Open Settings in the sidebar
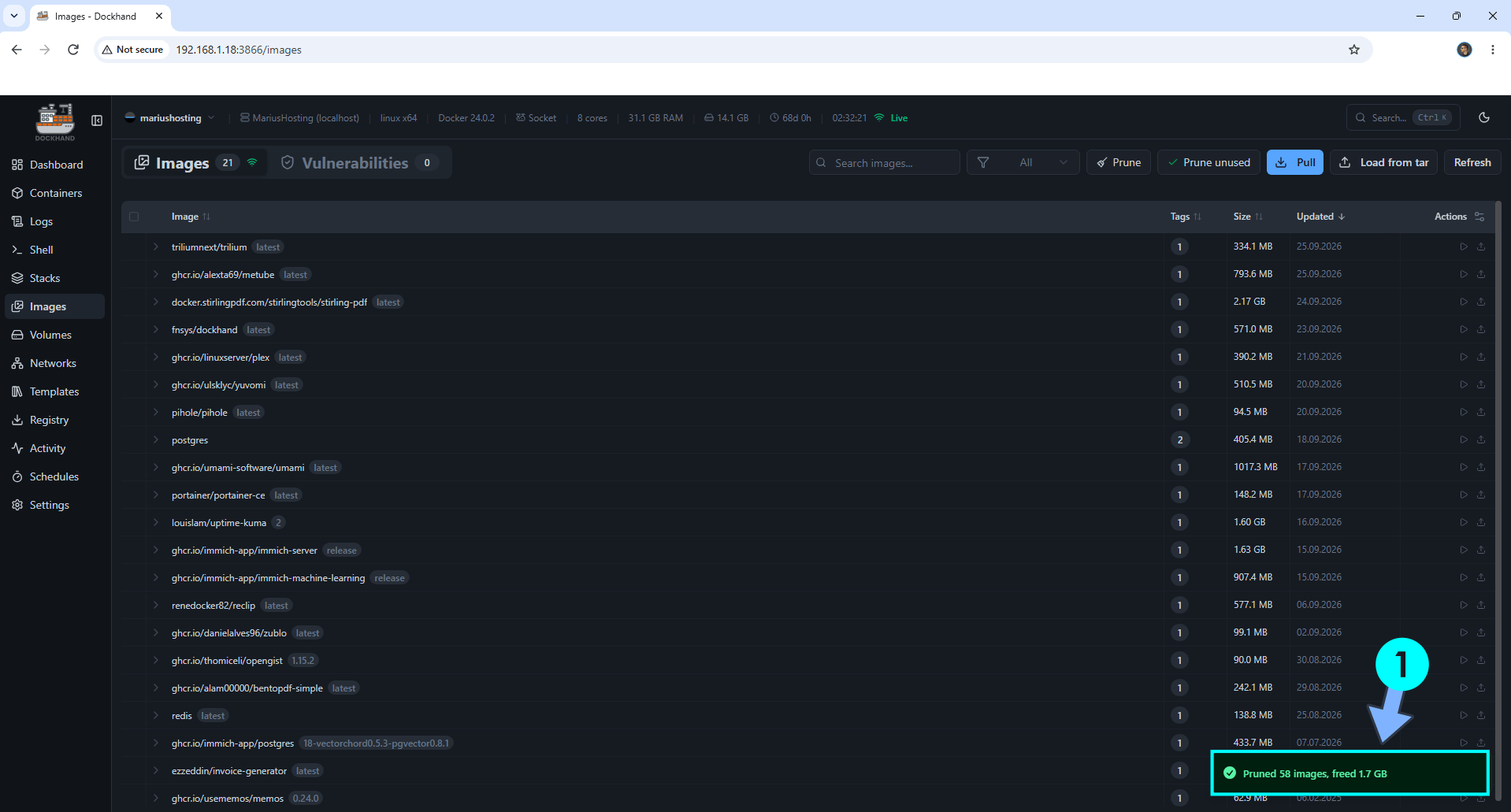 click(x=54, y=505)
